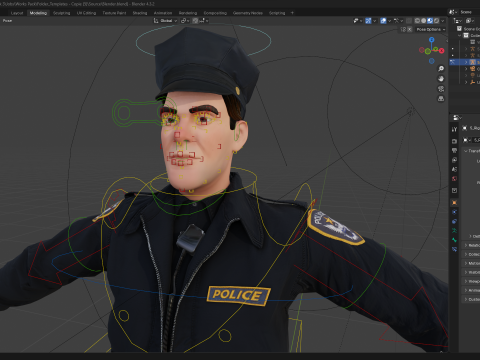The image size is (480, 360).
Task: Open the Rendering workspace tab
Action: 188,13
